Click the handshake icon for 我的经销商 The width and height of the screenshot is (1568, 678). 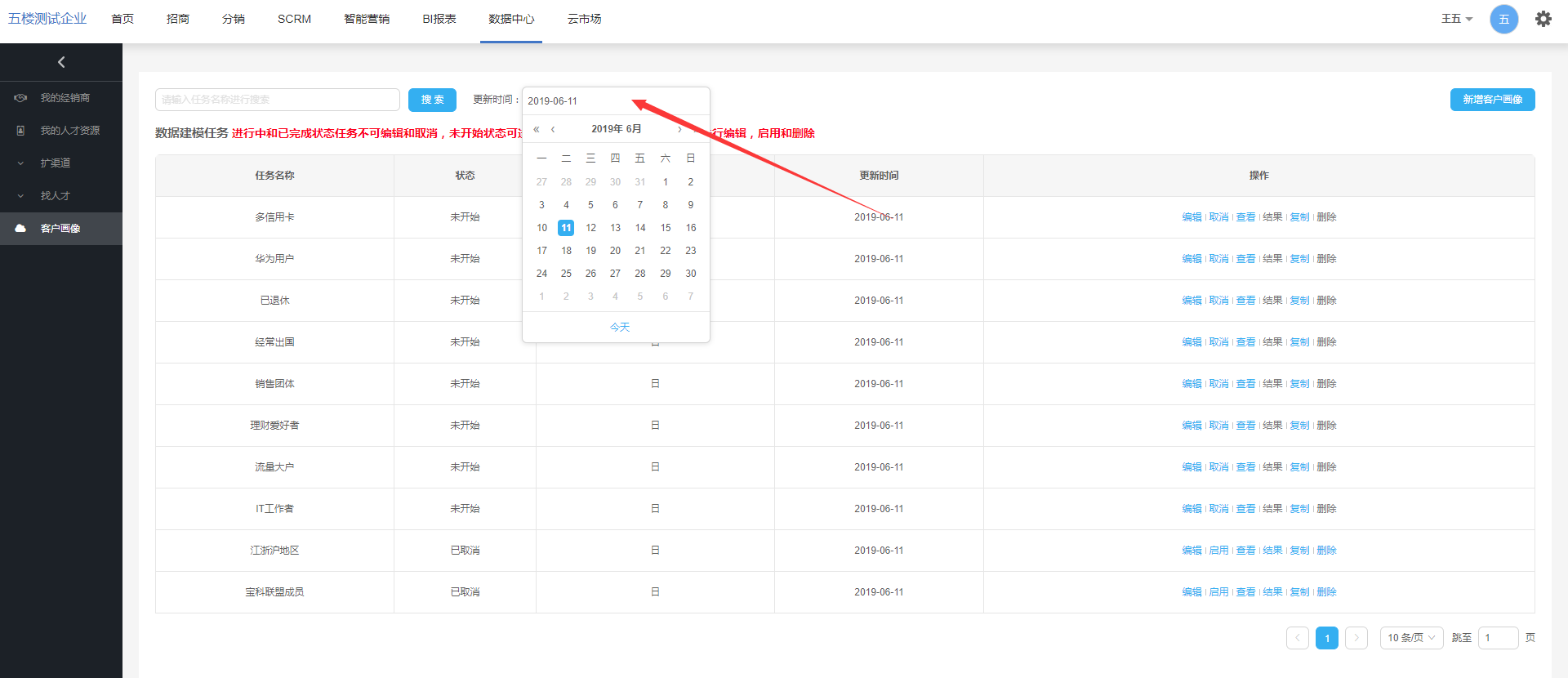pyautogui.click(x=21, y=98)
